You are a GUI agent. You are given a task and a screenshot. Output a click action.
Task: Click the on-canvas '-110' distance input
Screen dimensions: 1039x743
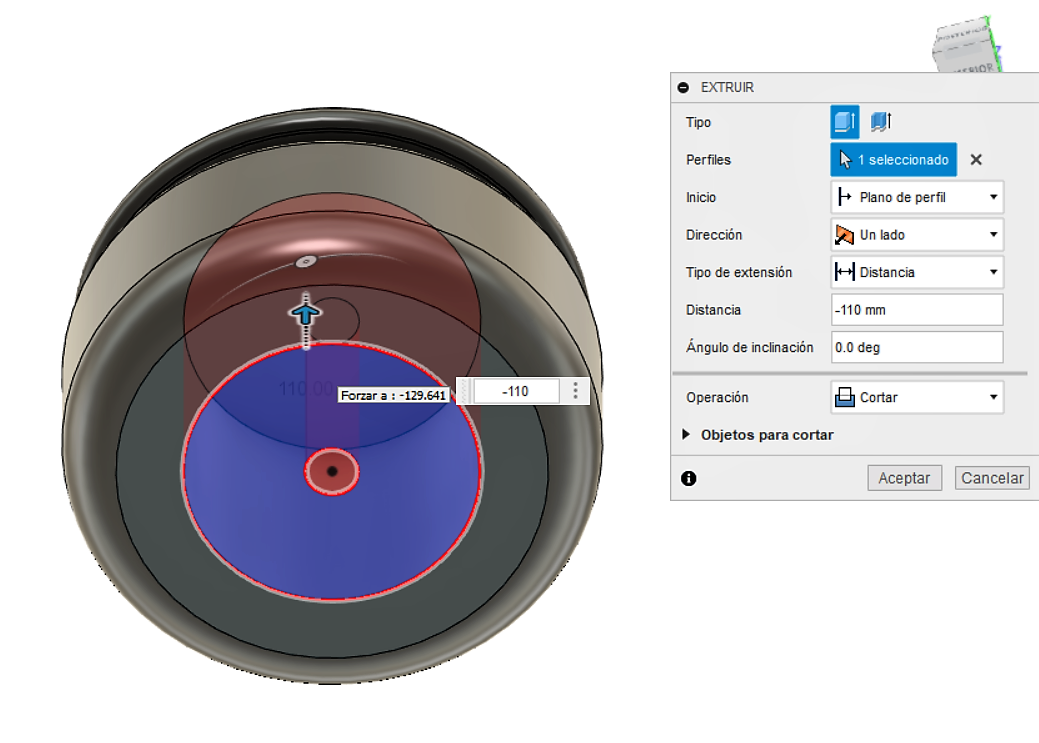coord(516,392)
